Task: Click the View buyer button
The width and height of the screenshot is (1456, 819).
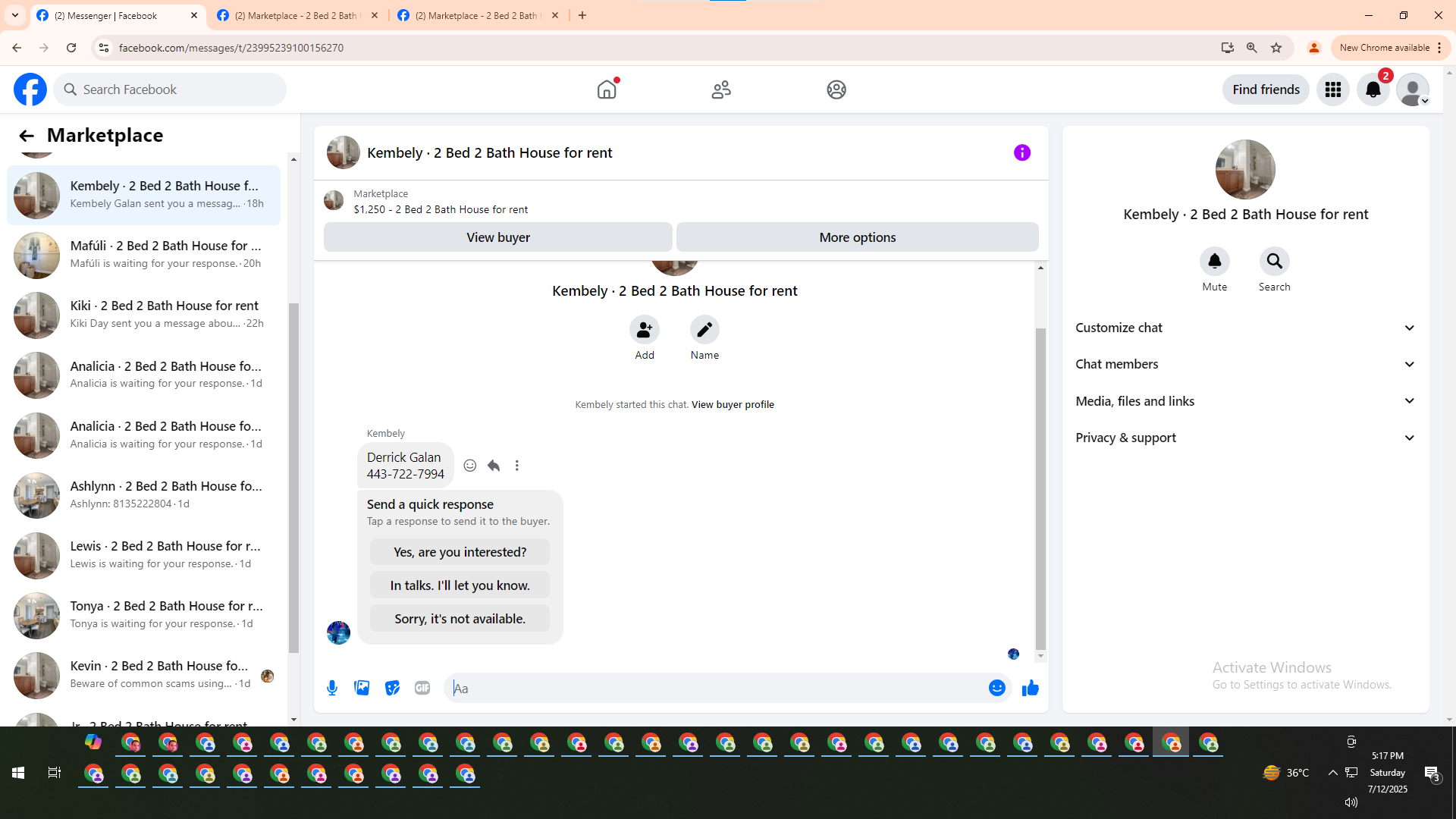Action: (497, 237)
